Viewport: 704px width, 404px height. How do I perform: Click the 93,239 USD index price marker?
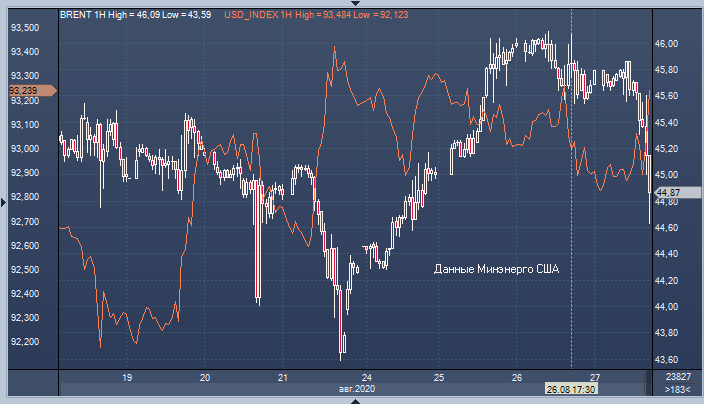(28, 91)
